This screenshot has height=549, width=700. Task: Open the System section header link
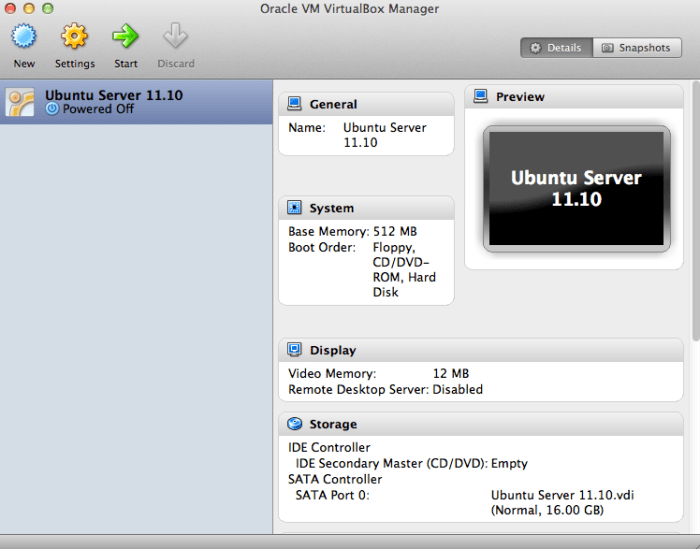[x=331, y=208]
